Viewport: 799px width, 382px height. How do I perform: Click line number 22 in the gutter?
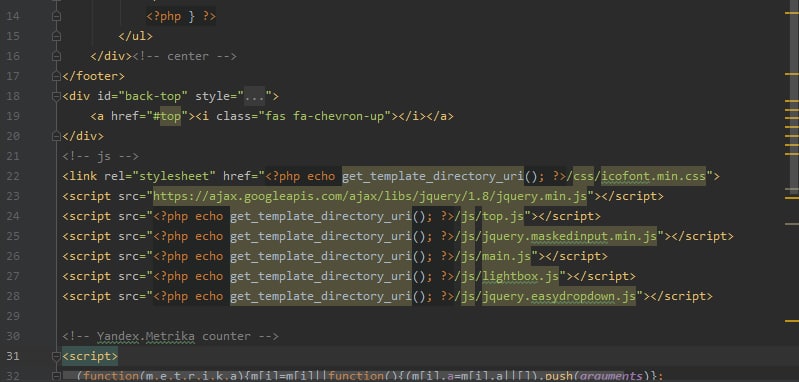click(x=14, y=176)
